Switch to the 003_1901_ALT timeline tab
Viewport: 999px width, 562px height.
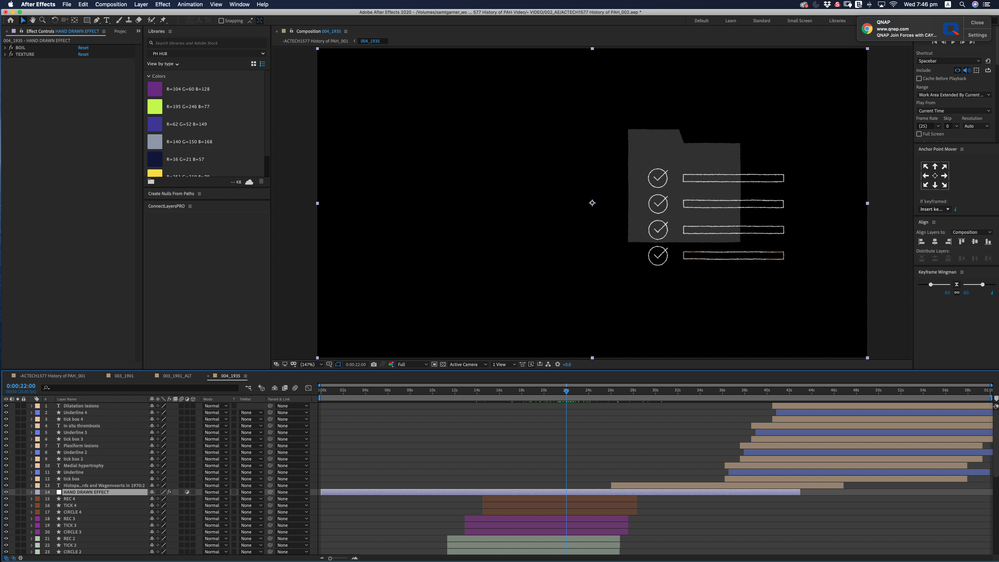pyautogui.click(x=177, y=376)
